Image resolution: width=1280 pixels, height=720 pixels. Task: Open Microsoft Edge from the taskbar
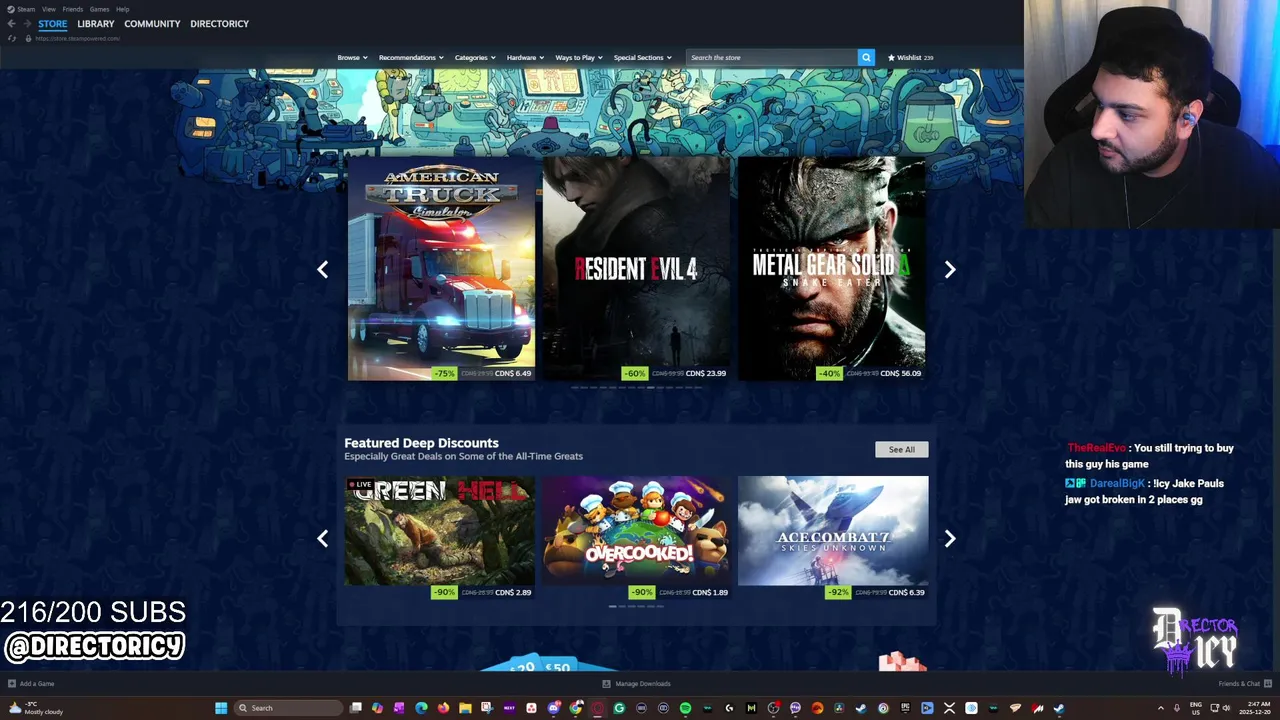pos(421,708)
